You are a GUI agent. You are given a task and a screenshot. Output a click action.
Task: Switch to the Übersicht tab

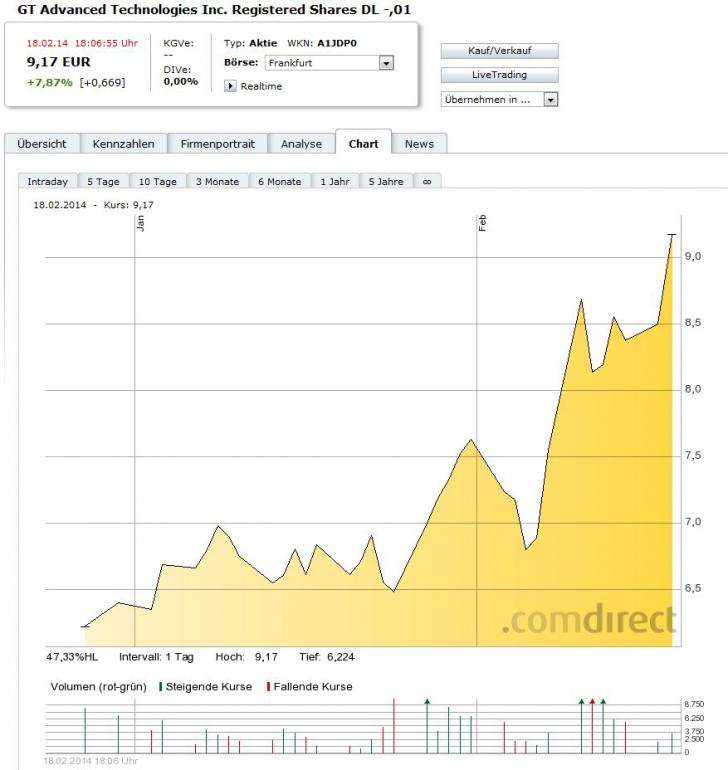point(42,144)
